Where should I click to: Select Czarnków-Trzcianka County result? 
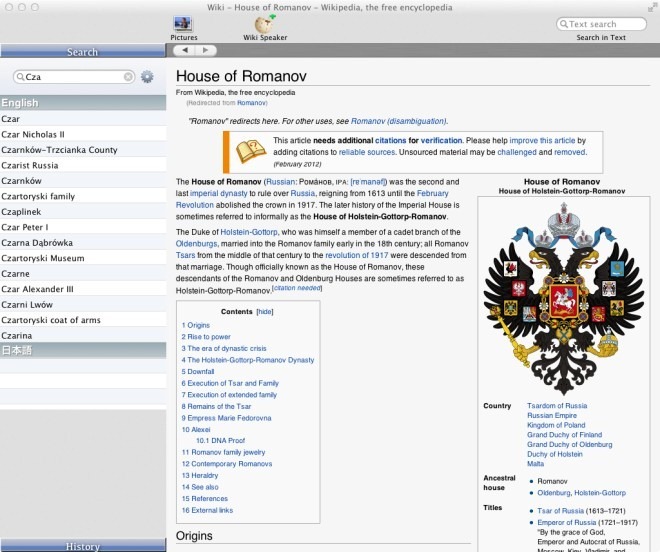click(x=83, y=150)
